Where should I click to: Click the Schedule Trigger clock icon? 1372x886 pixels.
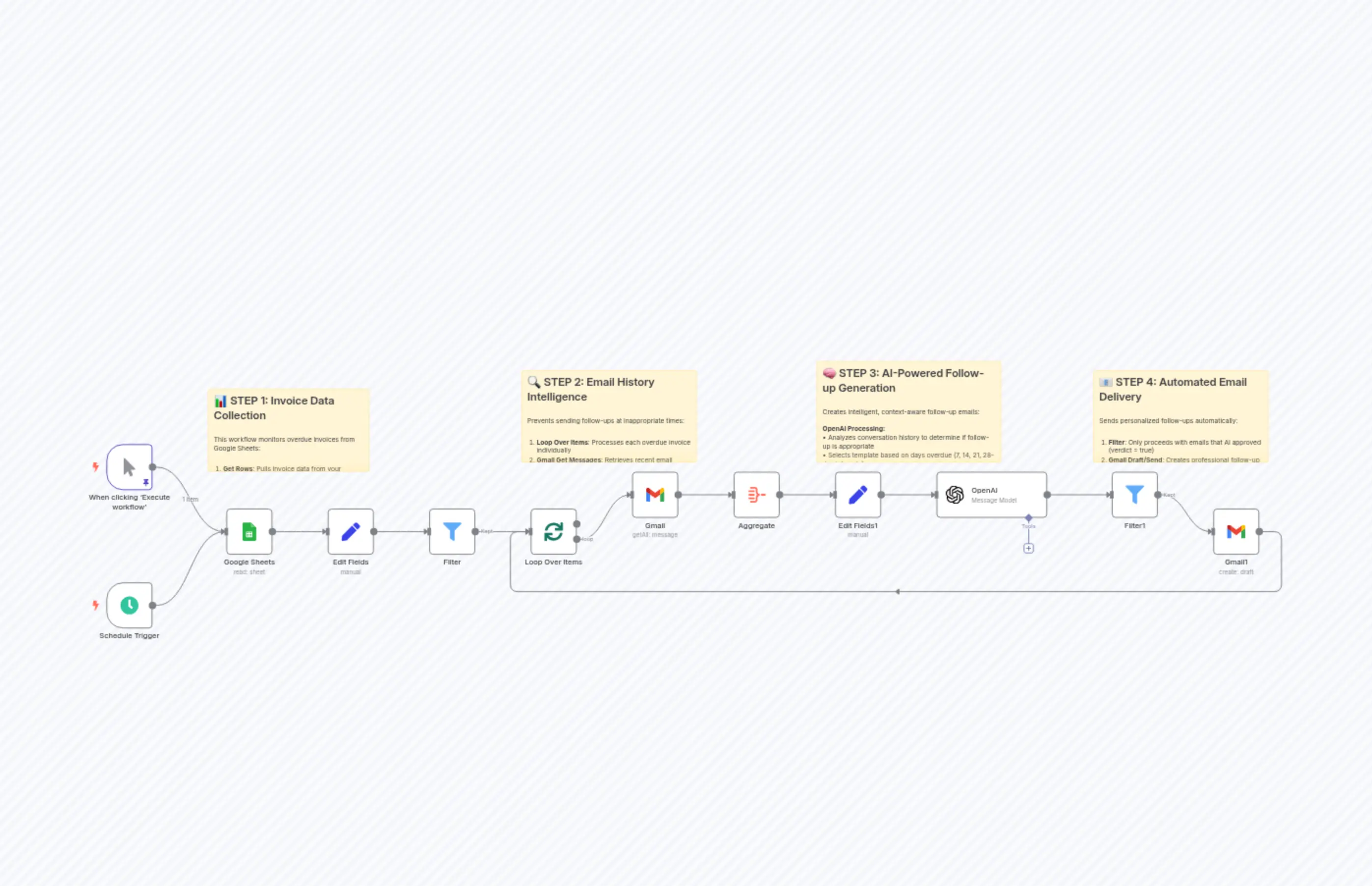click(129, 605)
